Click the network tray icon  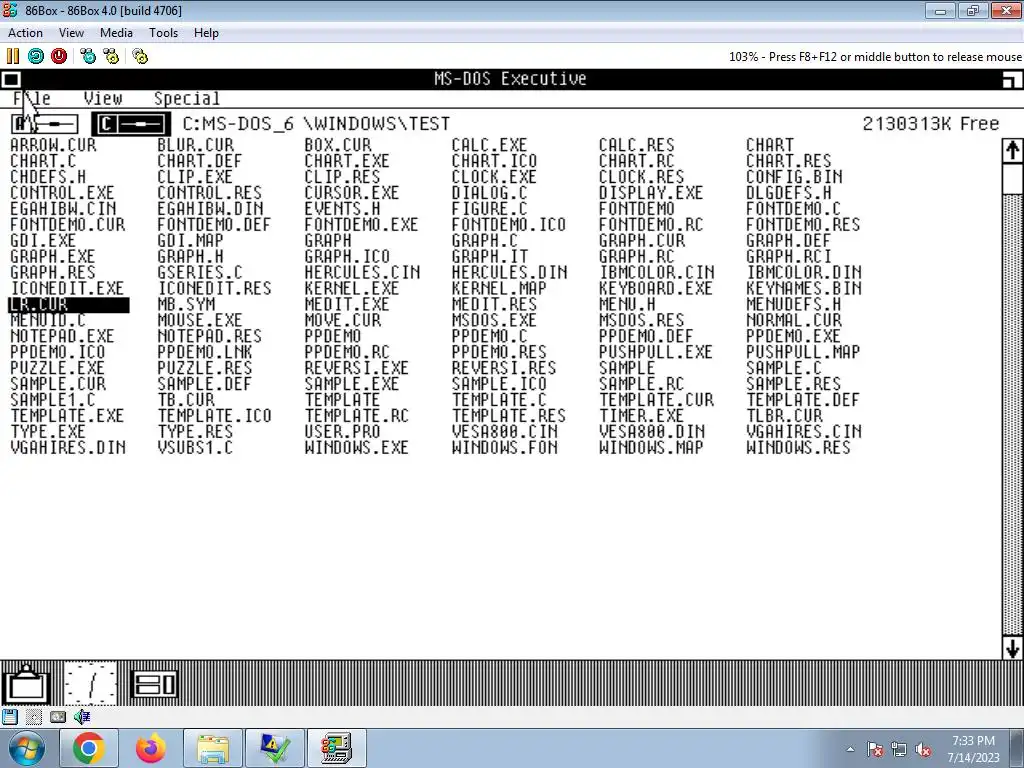[899, 749]
